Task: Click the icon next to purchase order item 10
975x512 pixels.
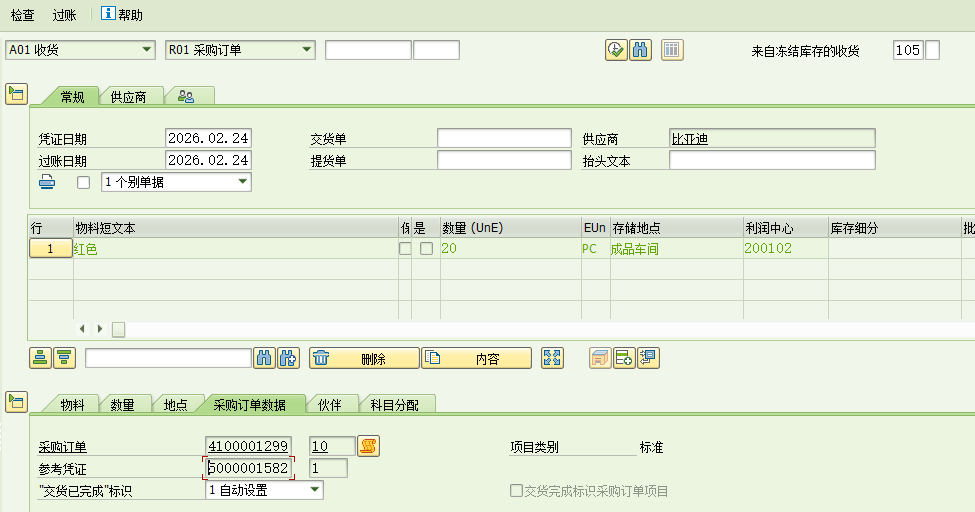Action: pyautogui.click(x=369, y=446)
